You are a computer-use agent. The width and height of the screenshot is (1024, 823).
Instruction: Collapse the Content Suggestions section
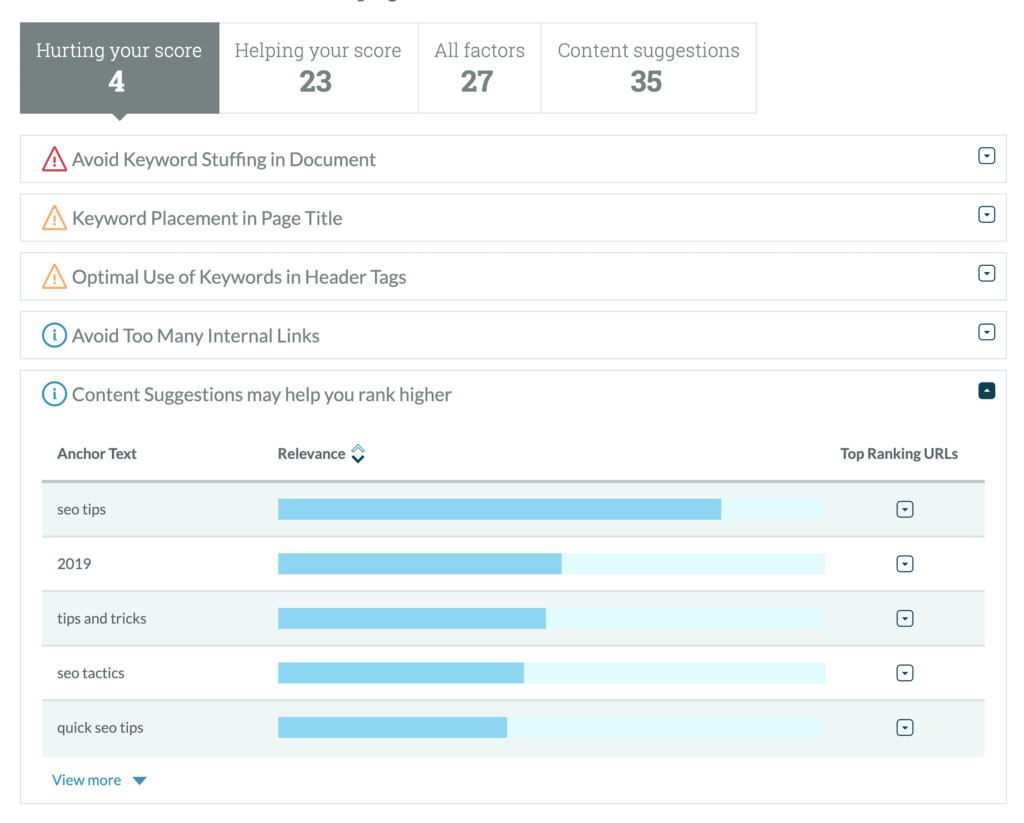tap(986, 391)
